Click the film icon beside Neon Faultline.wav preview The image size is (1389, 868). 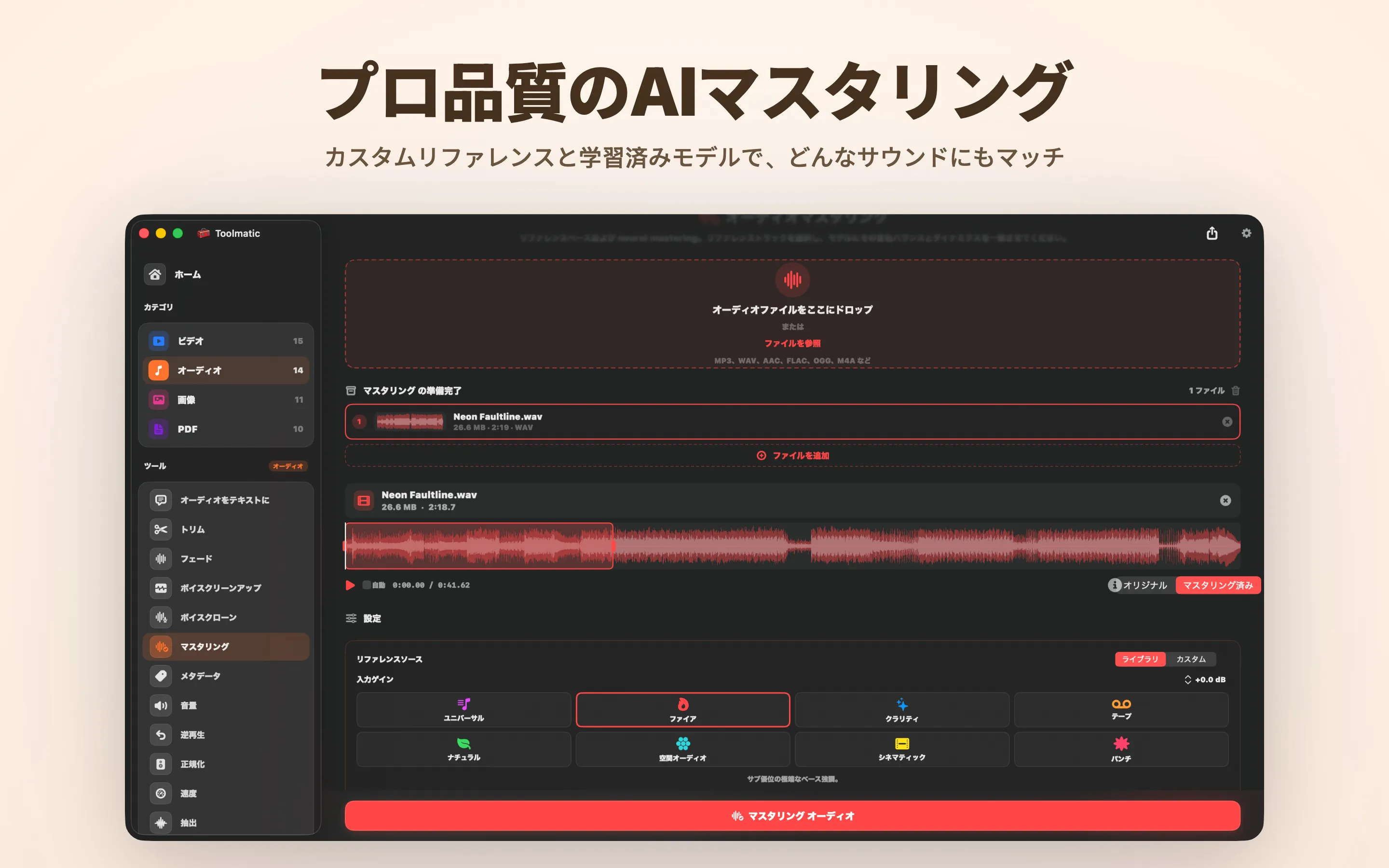pos(364,501)
